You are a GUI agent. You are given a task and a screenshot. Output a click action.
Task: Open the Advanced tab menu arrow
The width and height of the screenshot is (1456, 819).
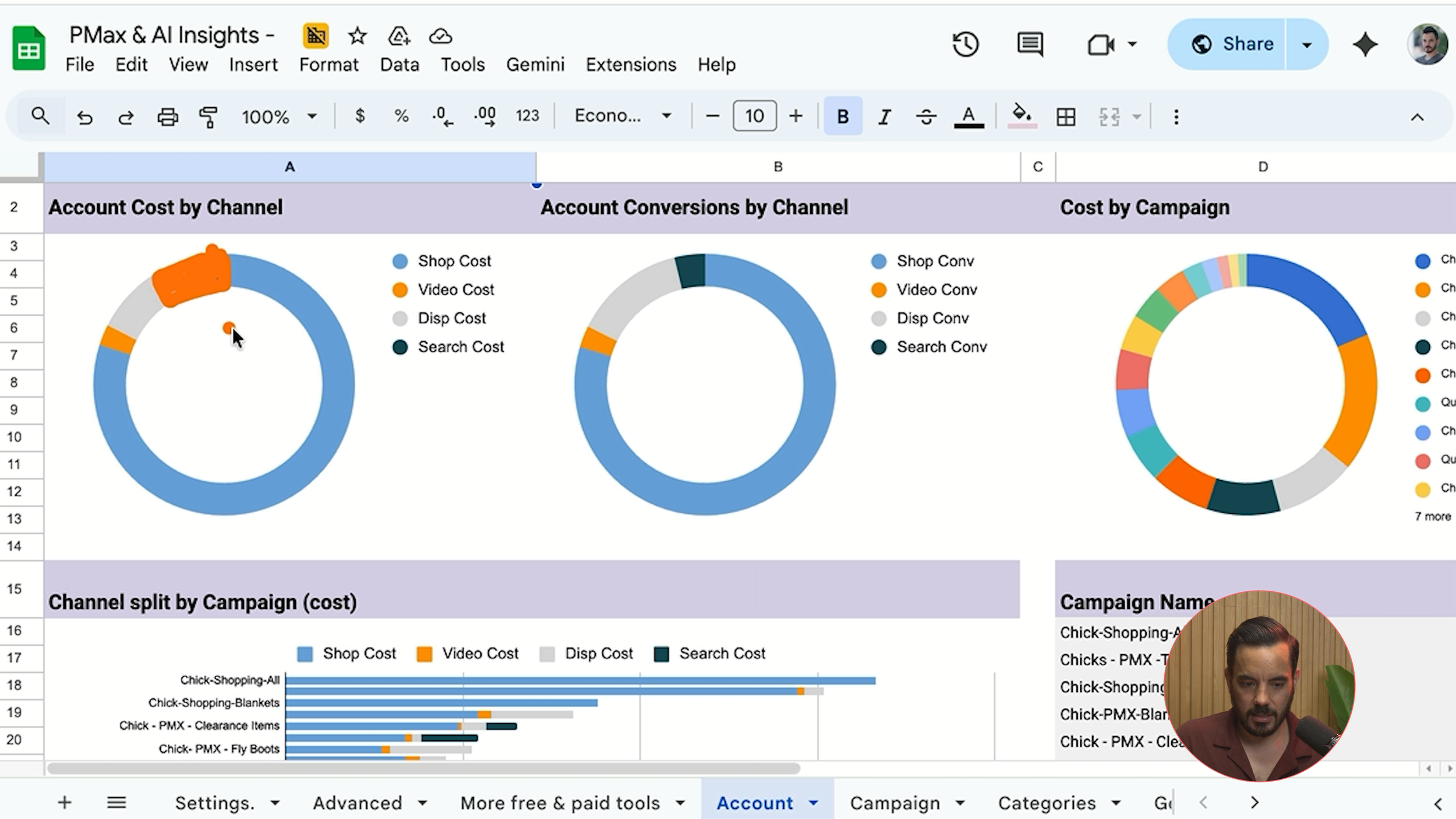[422, 803]
